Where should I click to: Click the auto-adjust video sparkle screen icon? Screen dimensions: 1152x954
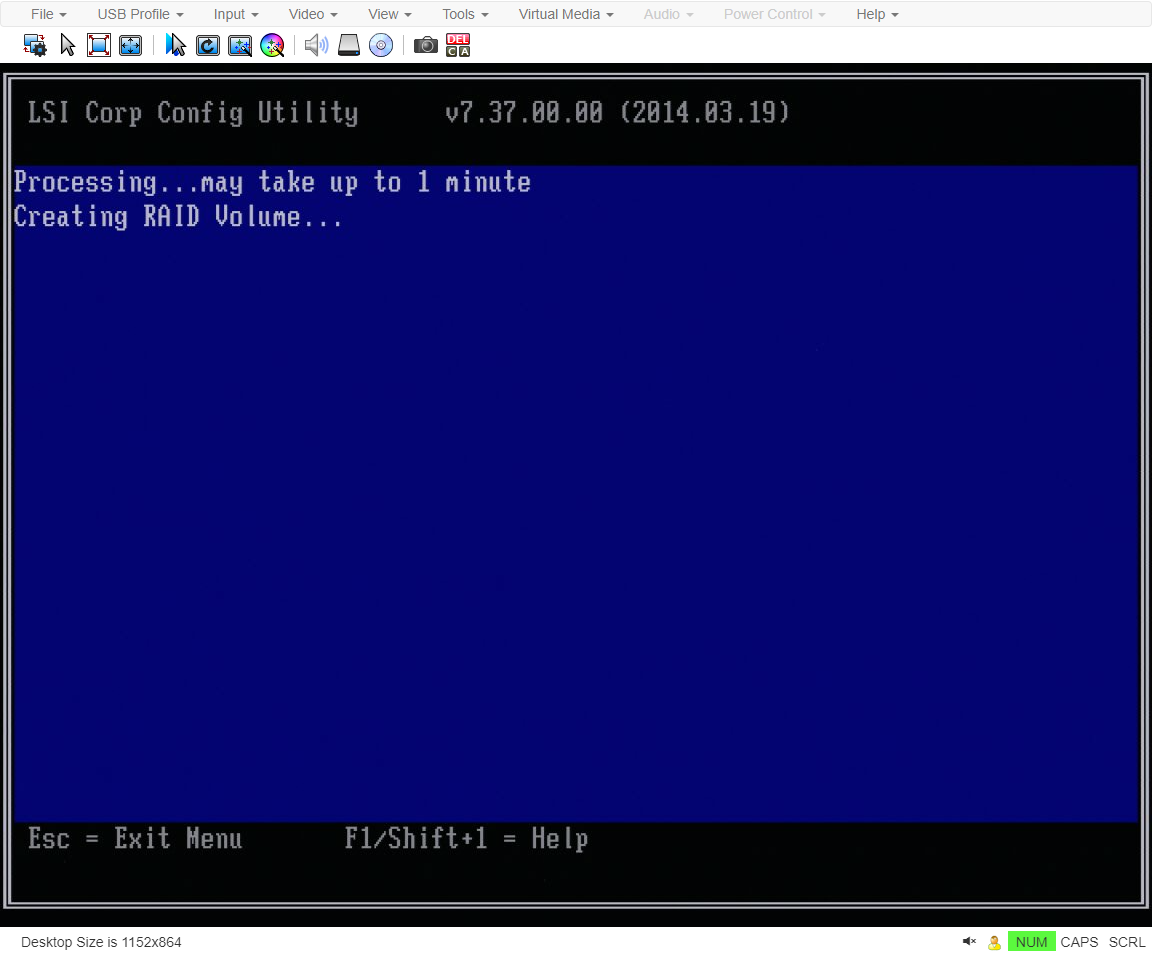point(240,46)
